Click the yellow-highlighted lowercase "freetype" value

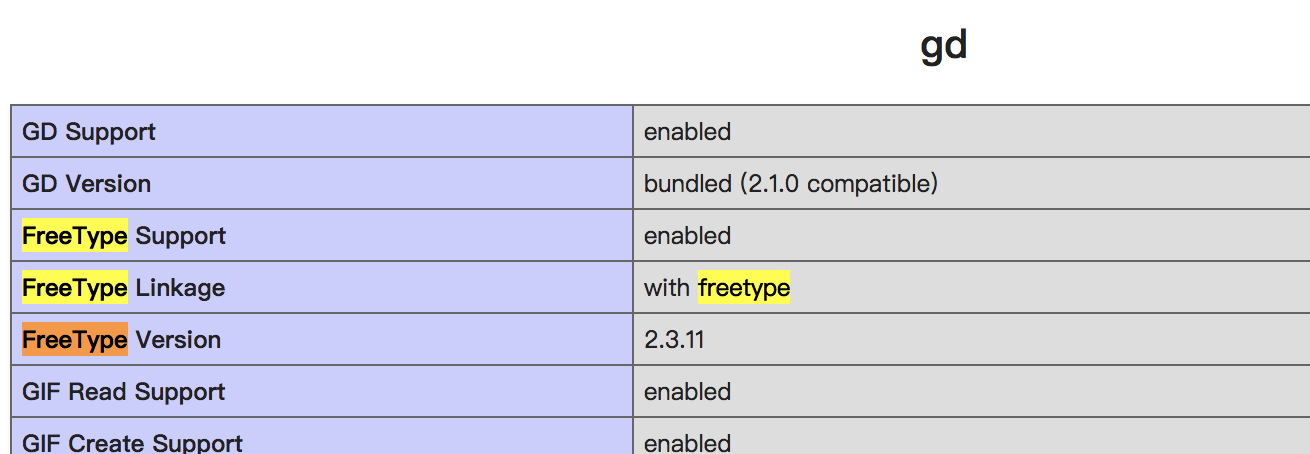click(x=743, y=288)
